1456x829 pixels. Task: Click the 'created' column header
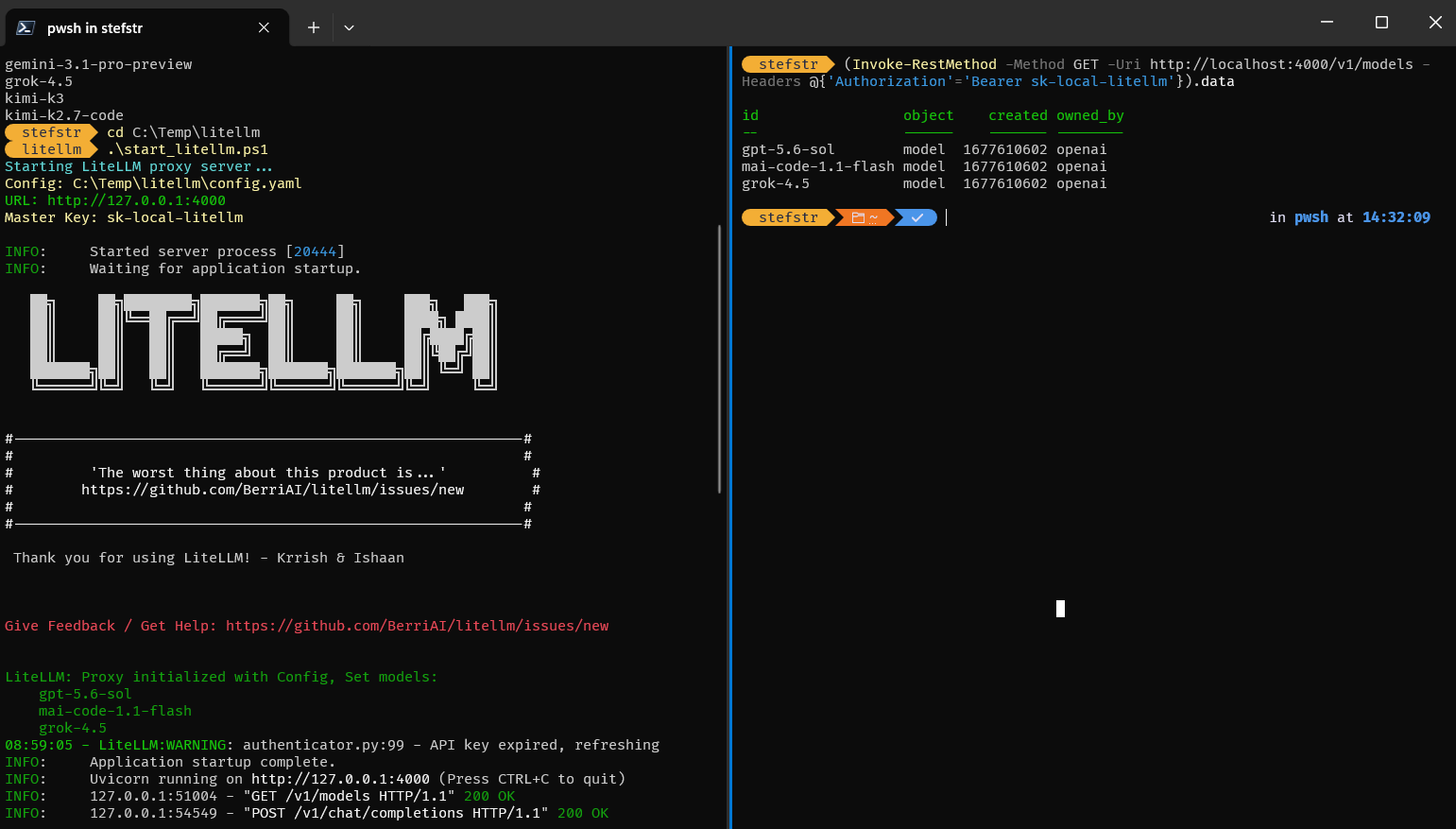[1018, 115]
